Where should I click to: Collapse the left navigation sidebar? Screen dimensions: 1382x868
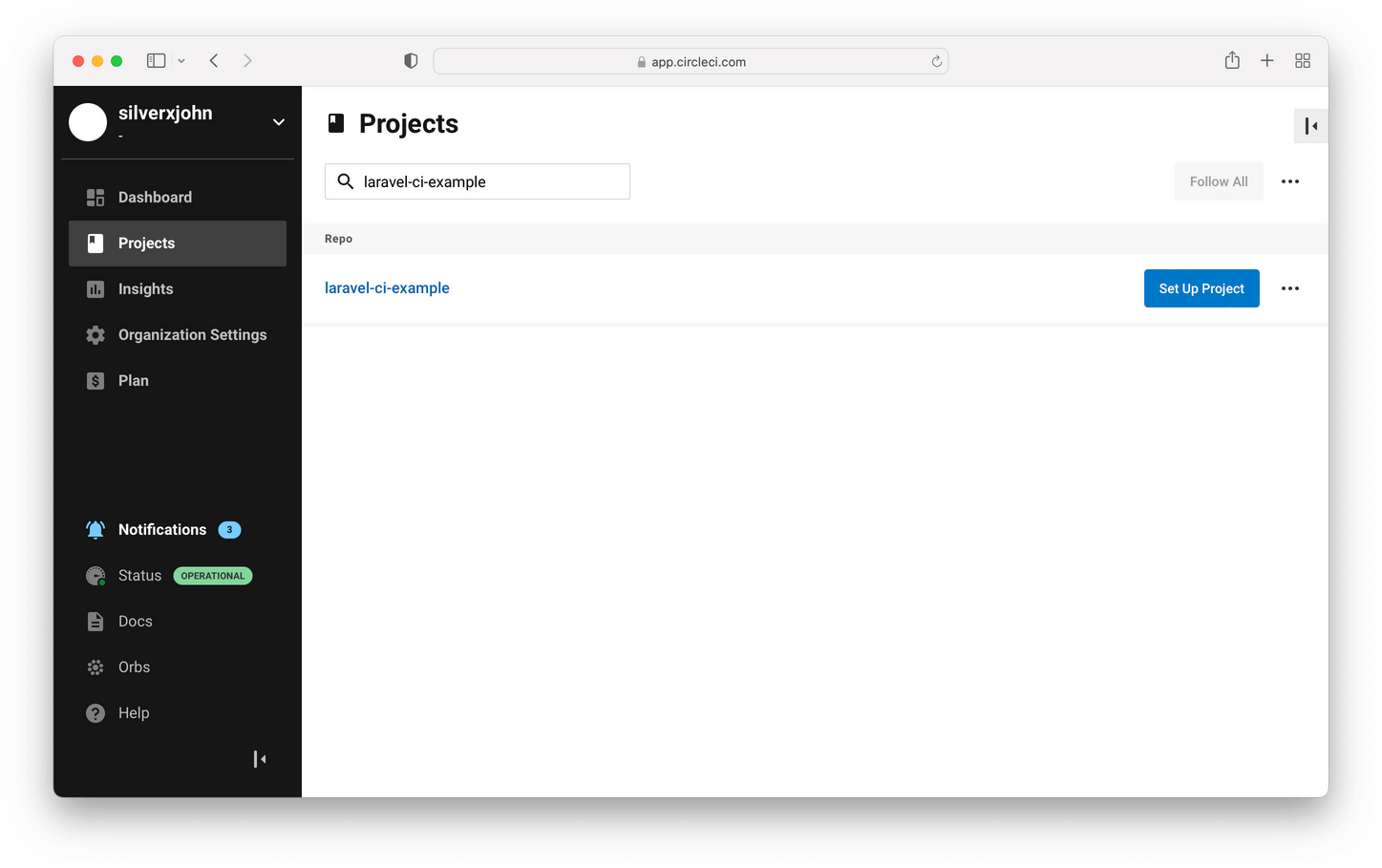259,759
